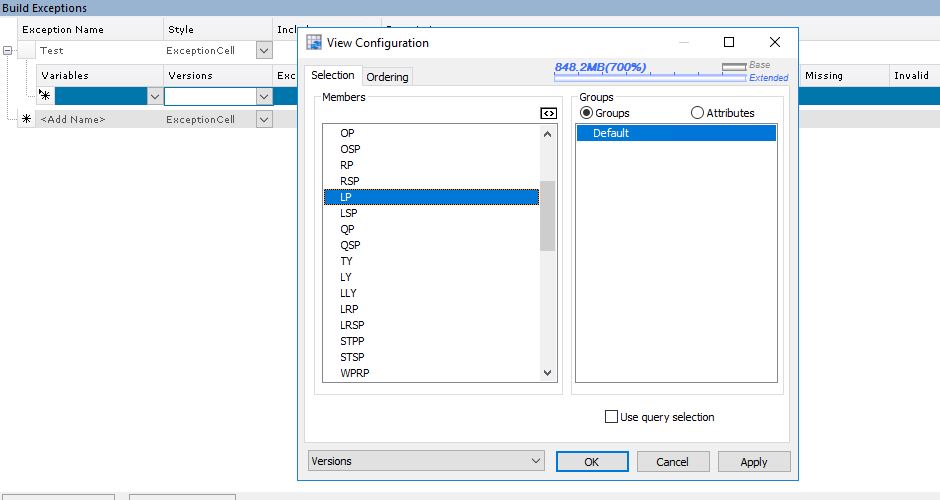
Task: Open Style dropdown for Add Name row
Action: point(264,119)
